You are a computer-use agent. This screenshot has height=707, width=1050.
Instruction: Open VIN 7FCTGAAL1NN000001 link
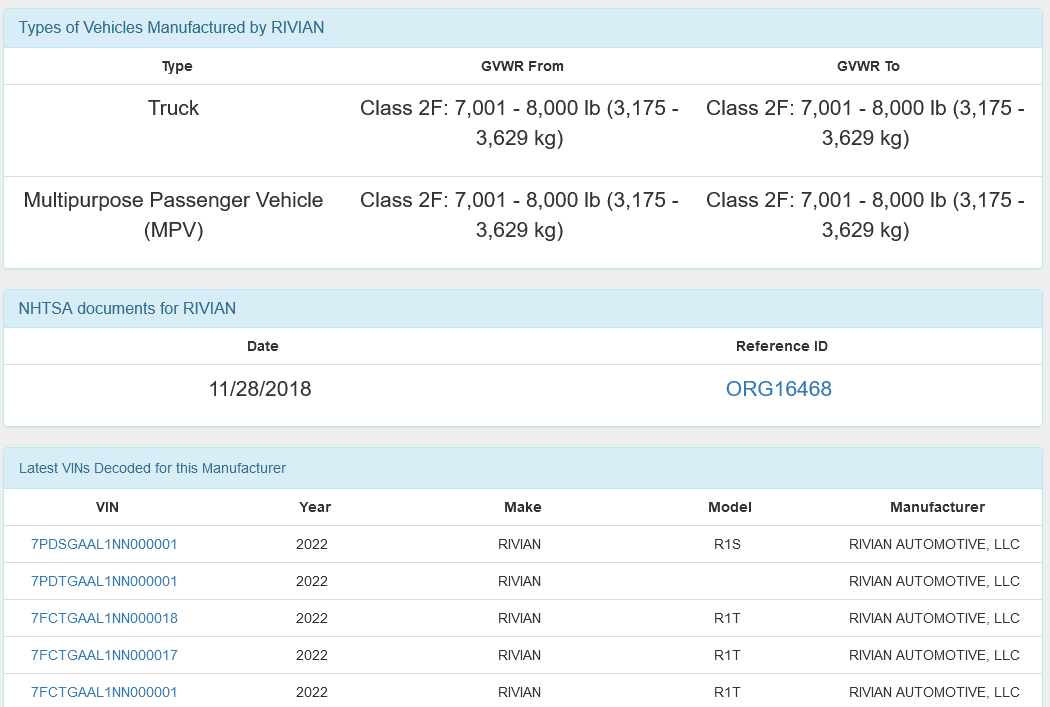tap(104, 692)
